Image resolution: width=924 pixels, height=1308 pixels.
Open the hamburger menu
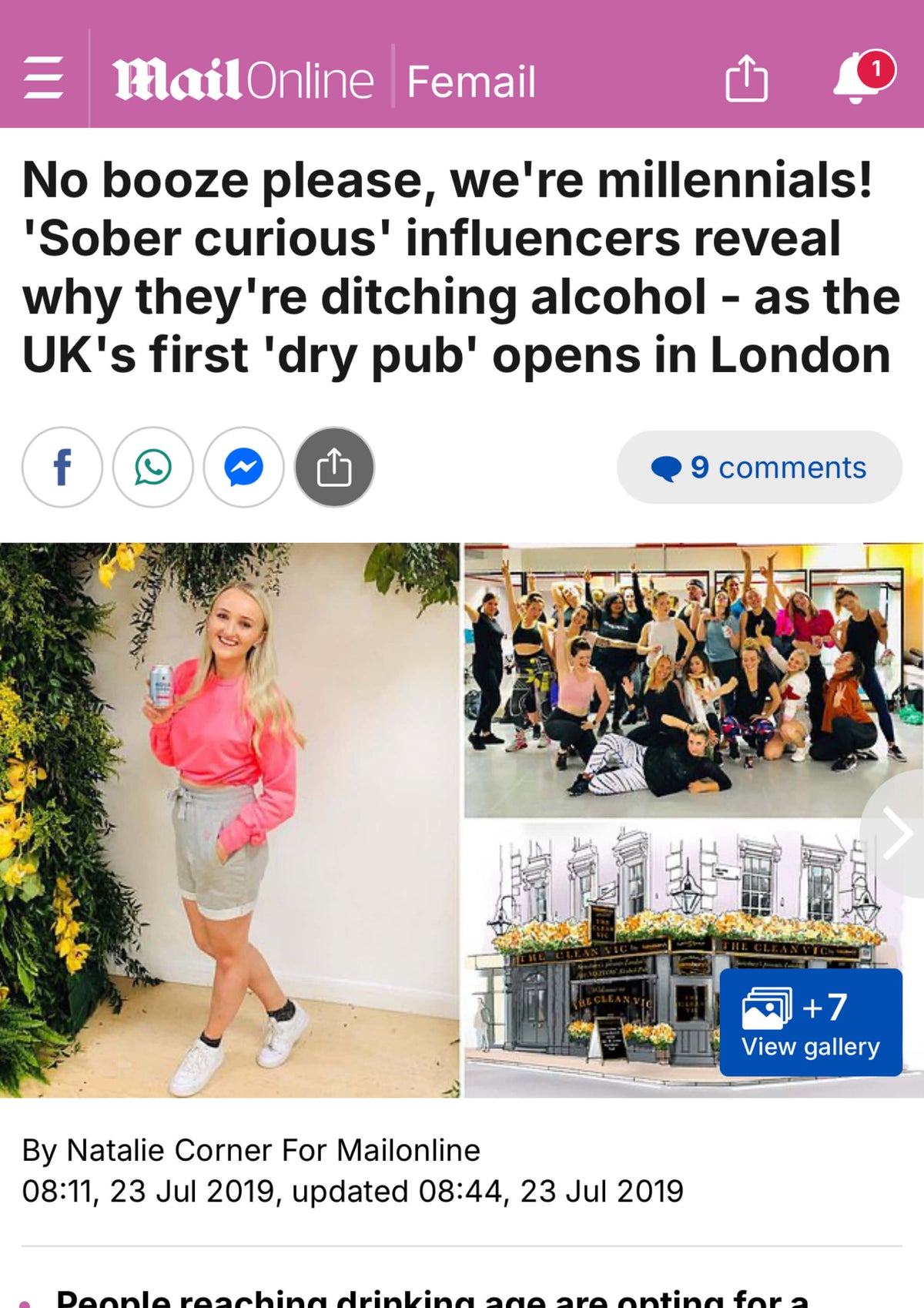click(43, 77)
